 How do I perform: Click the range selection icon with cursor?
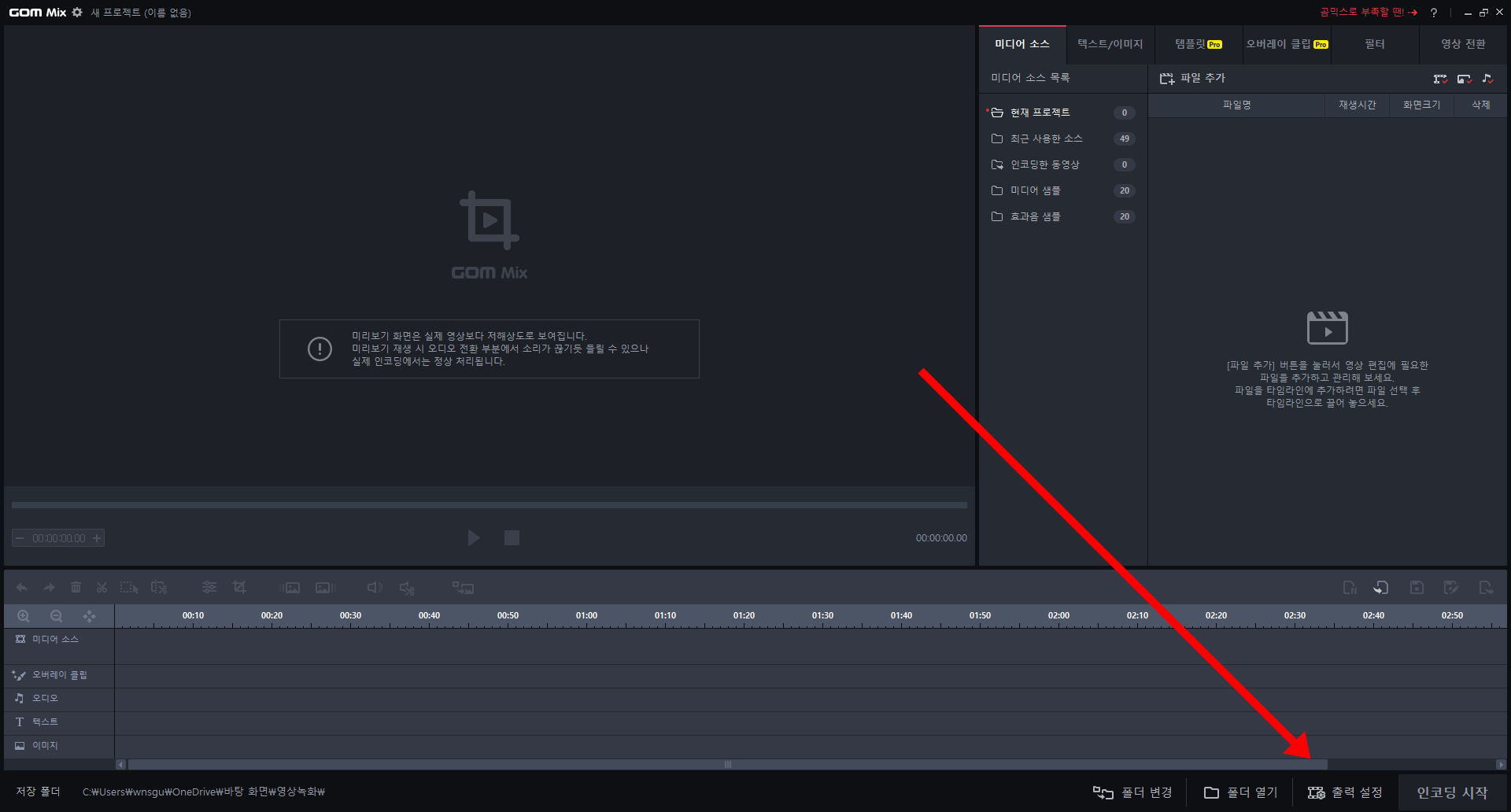[x=129, y=588]
